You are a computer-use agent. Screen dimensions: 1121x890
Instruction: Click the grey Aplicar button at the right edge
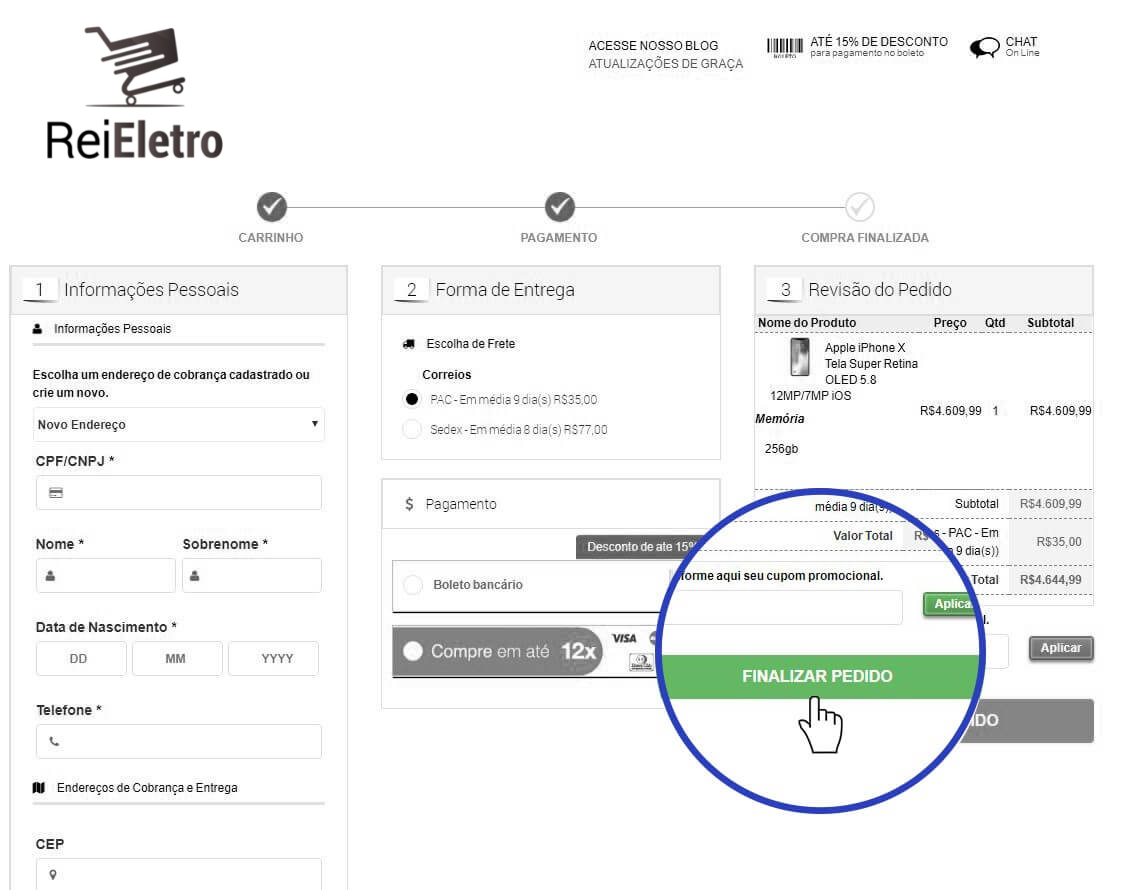click(x=1061, y=648)
